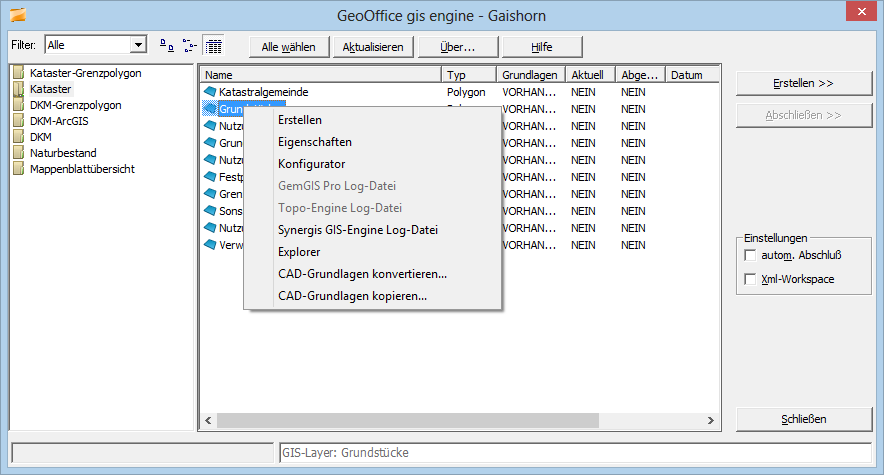Click the folder icon beside Kataster-Grenzpolygon

(19, 73)
